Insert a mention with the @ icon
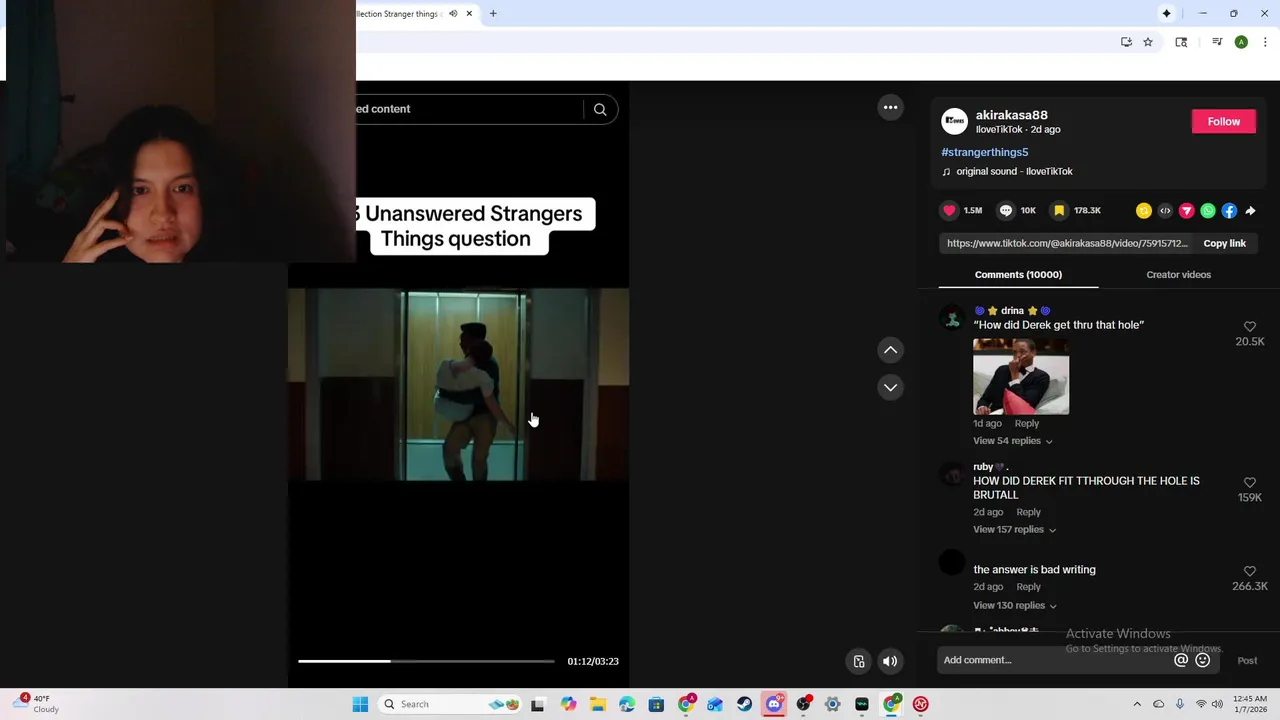This screenshot has height=720, width=1280. click(1181, 660)
